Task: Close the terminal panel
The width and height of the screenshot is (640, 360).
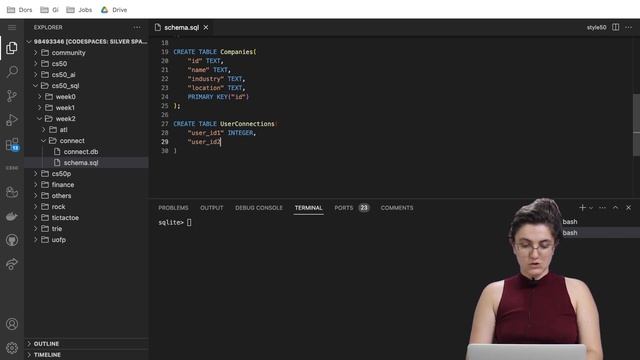Action: [x=629, y=208]
